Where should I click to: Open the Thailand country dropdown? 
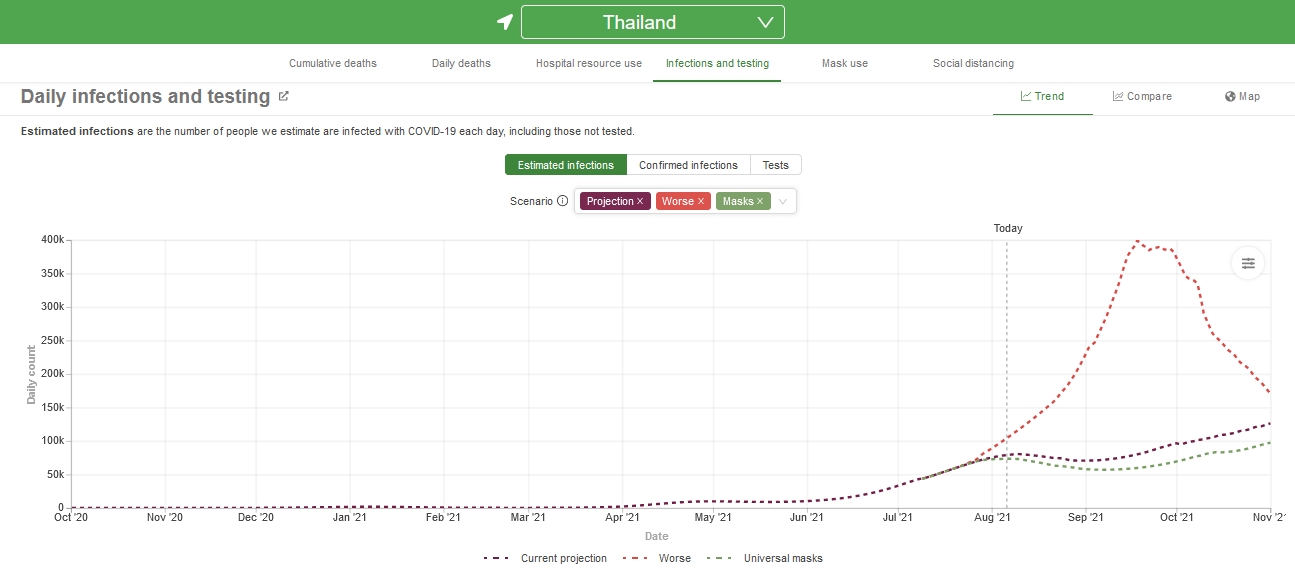653,22
